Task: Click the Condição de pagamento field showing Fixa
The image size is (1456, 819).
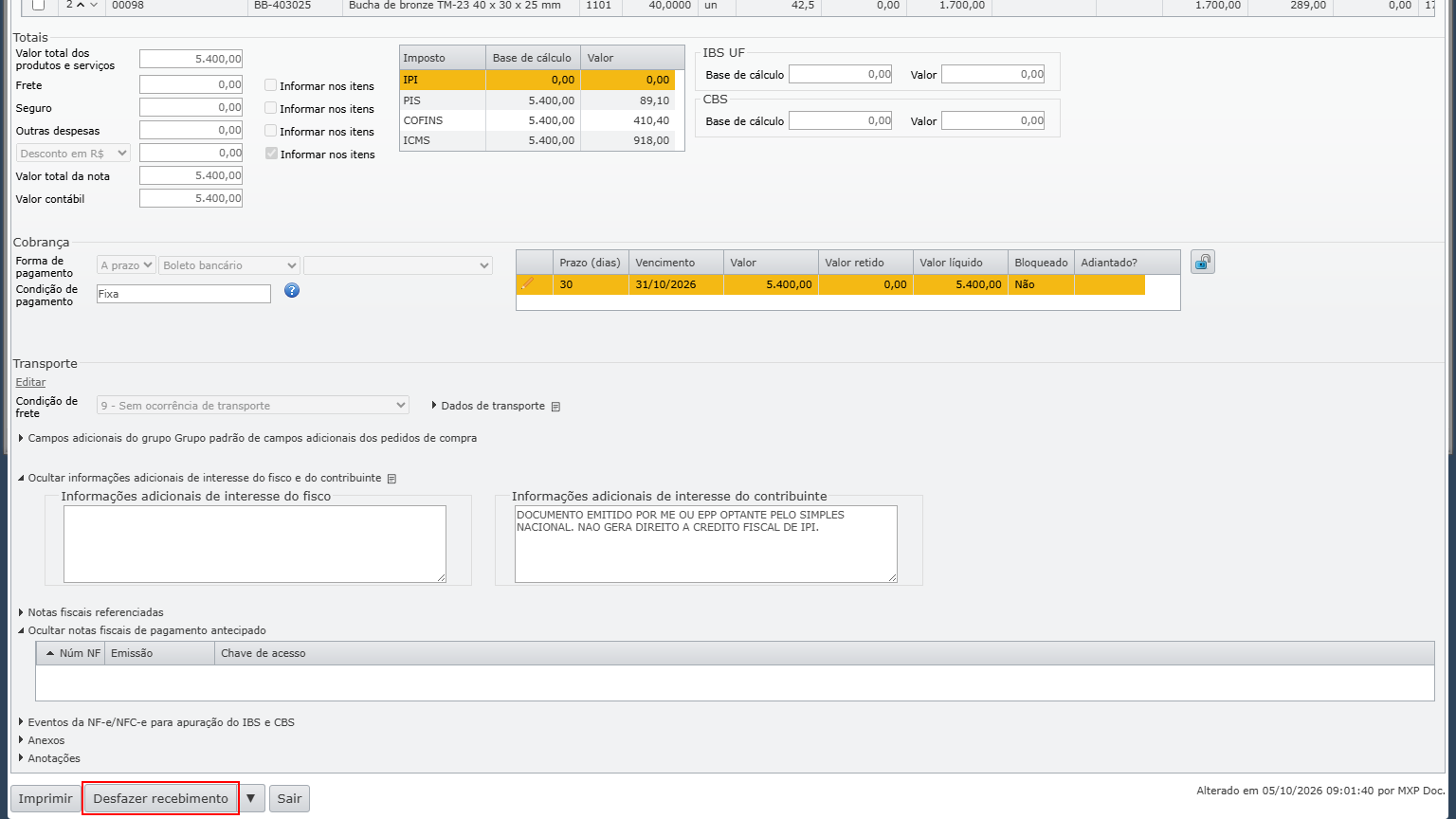Action: pos(184,294)
